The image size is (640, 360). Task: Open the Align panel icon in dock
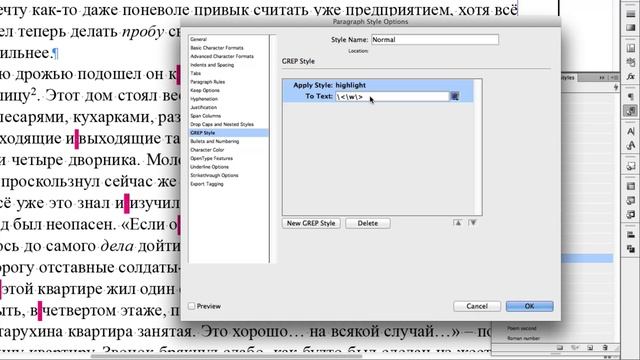[x=631, y=235]
